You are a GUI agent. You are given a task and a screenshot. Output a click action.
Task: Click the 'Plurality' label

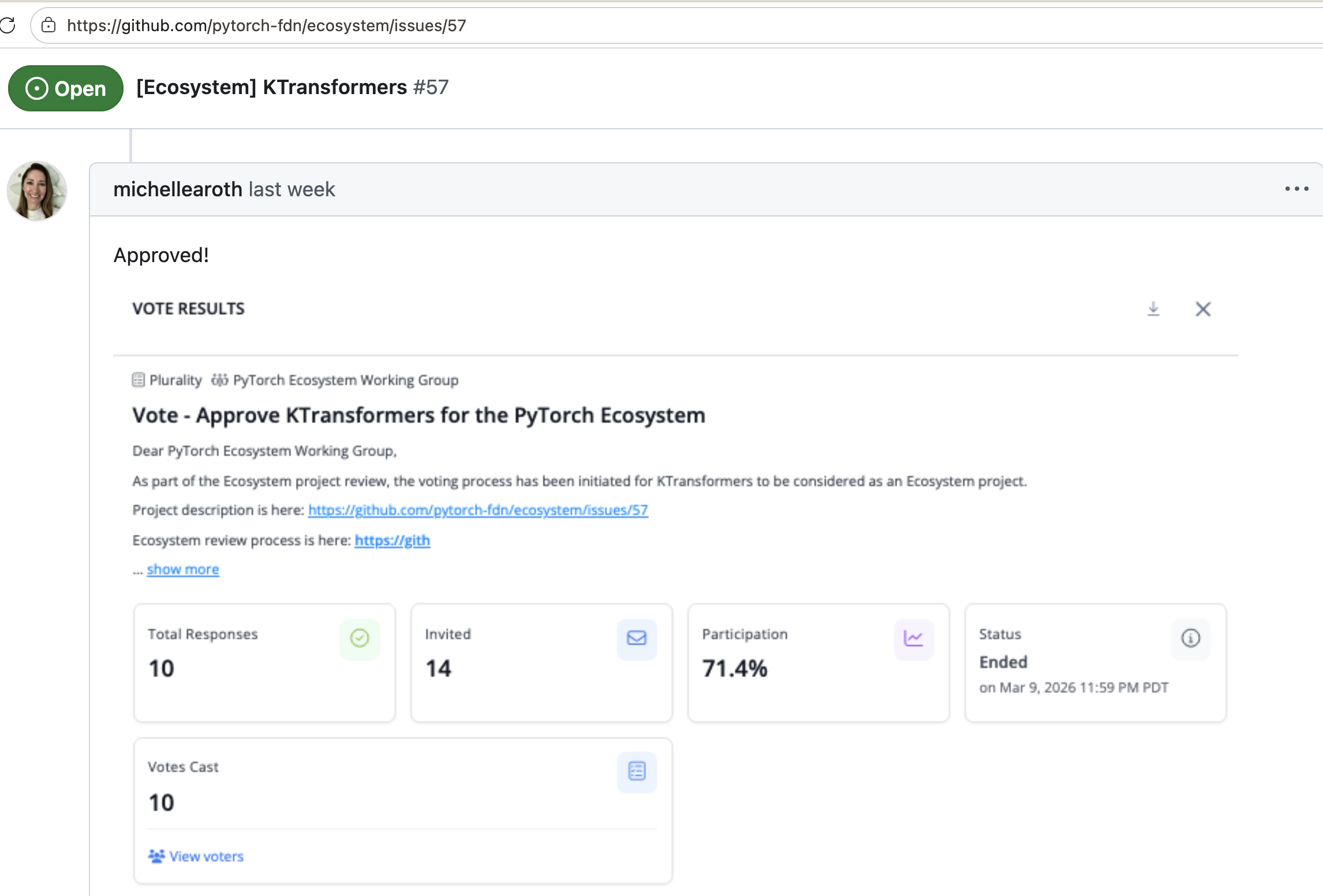click(x=175, y=380)
